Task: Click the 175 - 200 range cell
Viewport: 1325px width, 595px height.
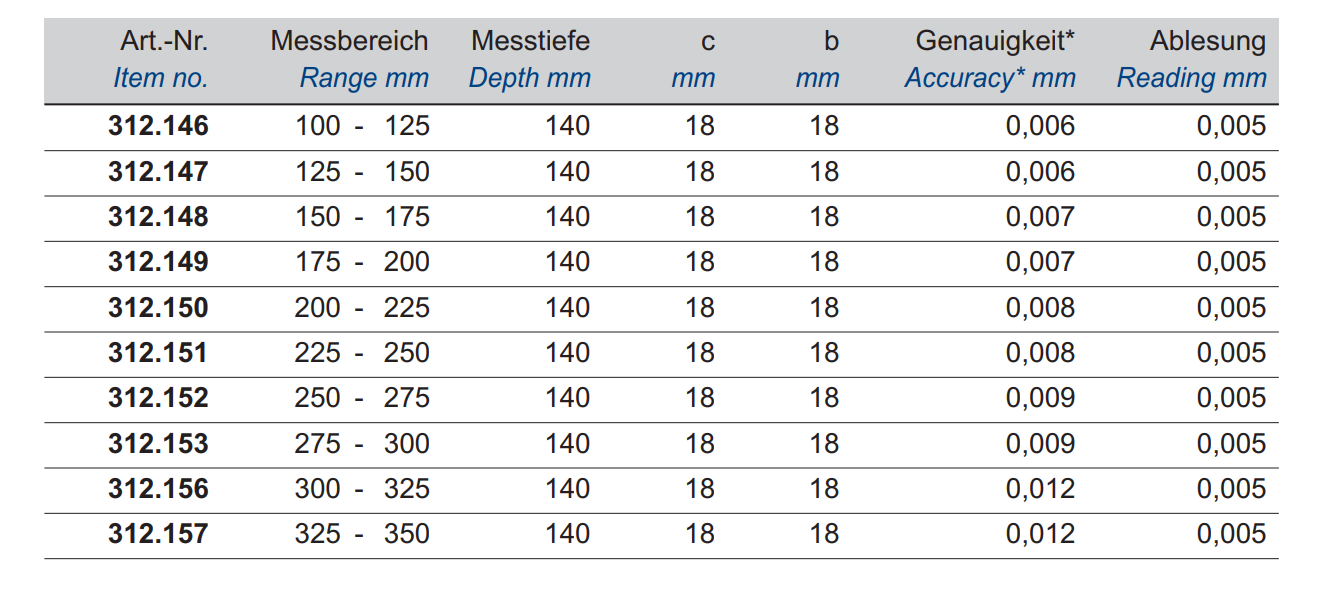Action: [362, 262]
